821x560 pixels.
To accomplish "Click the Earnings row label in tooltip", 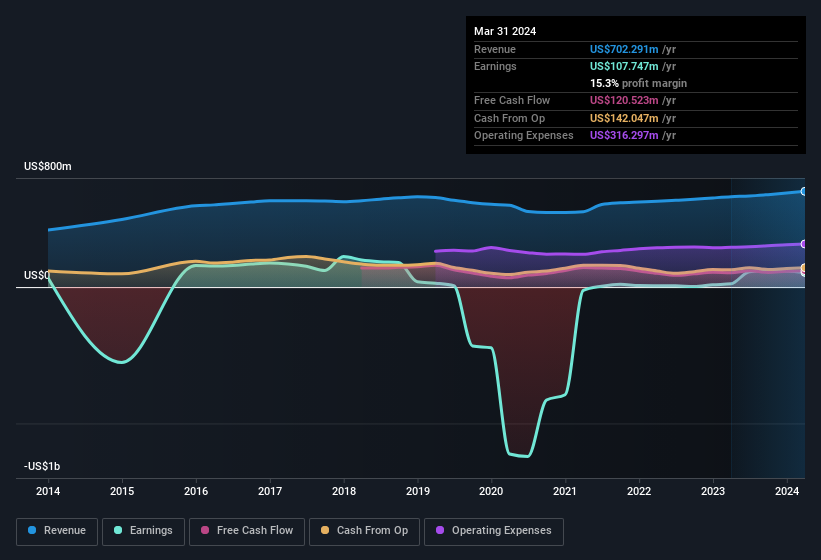I will pyautogui.click(x=495, y=66).
